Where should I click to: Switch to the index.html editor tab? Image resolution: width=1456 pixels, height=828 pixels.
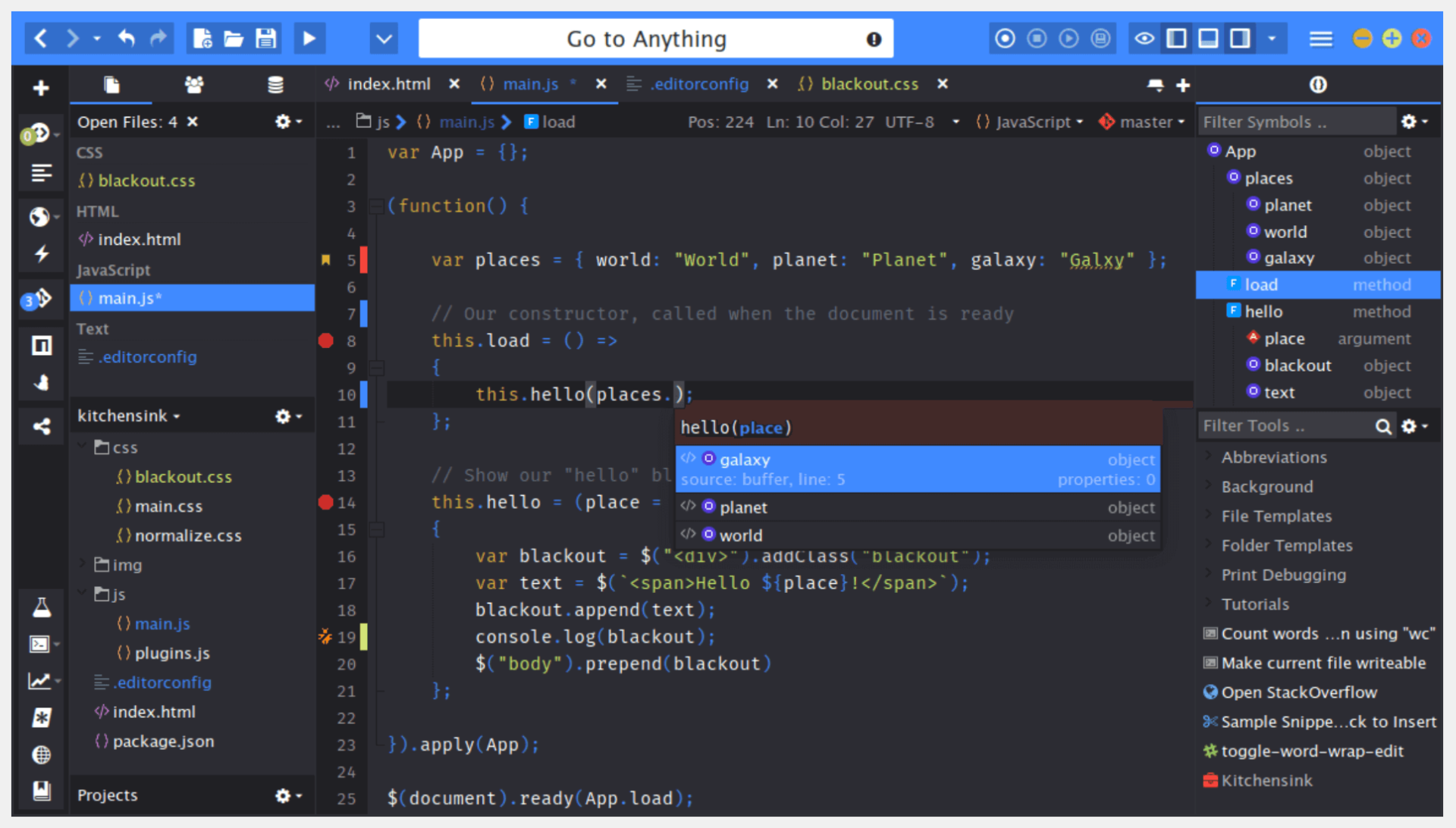coord(388,84)
